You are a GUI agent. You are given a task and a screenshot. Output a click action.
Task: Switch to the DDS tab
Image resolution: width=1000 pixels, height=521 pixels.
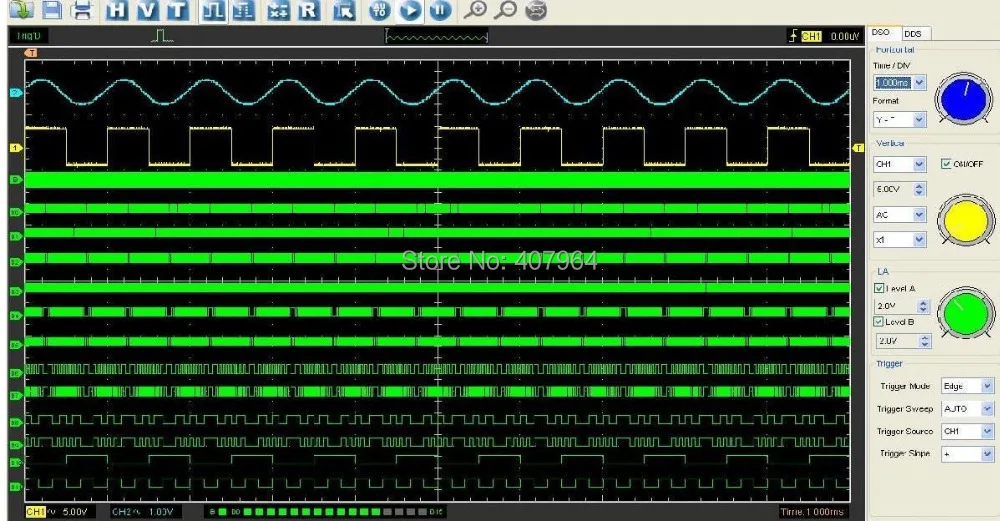tap(912, 34)
